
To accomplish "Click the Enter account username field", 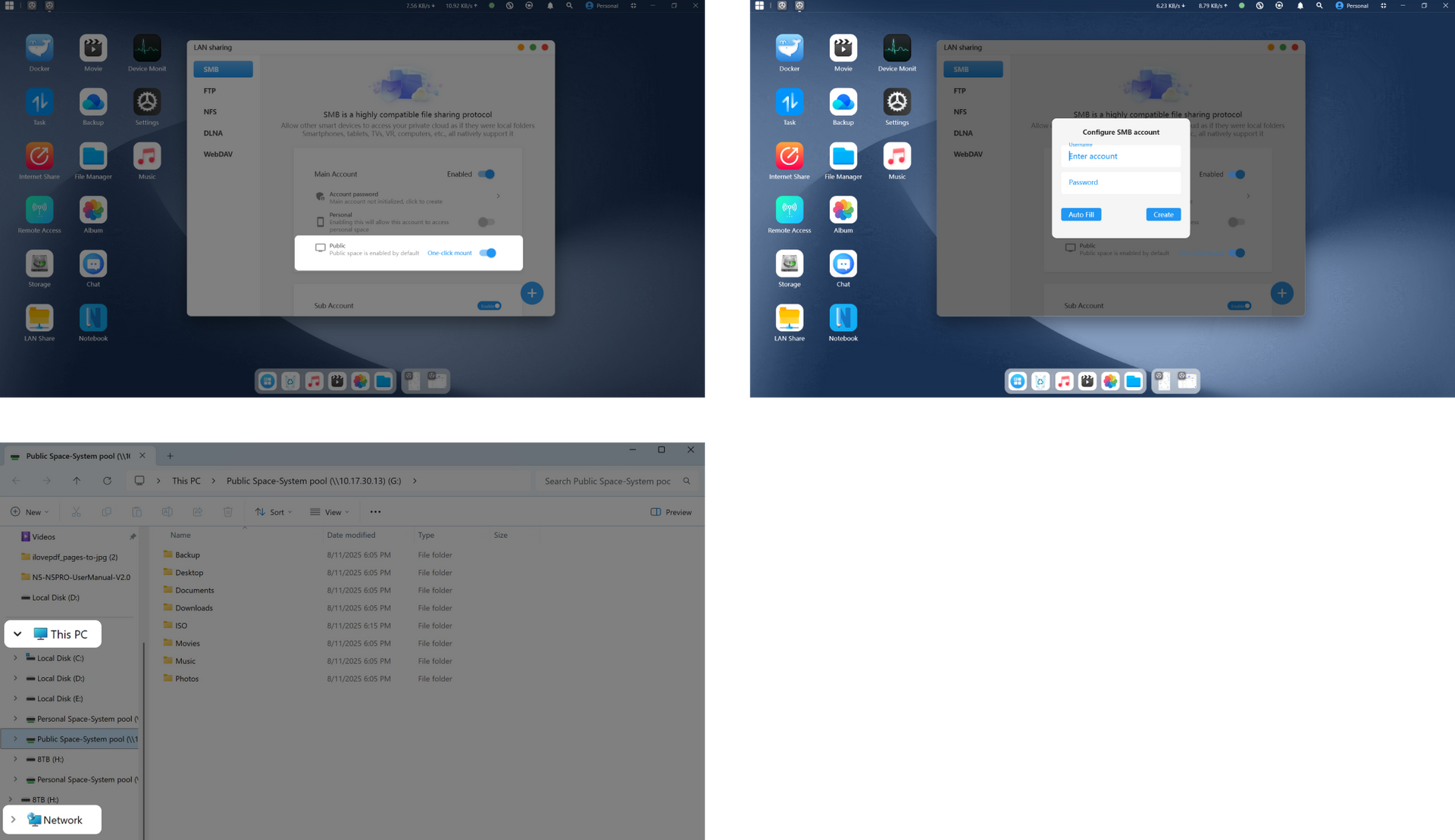I will 1120,156.
